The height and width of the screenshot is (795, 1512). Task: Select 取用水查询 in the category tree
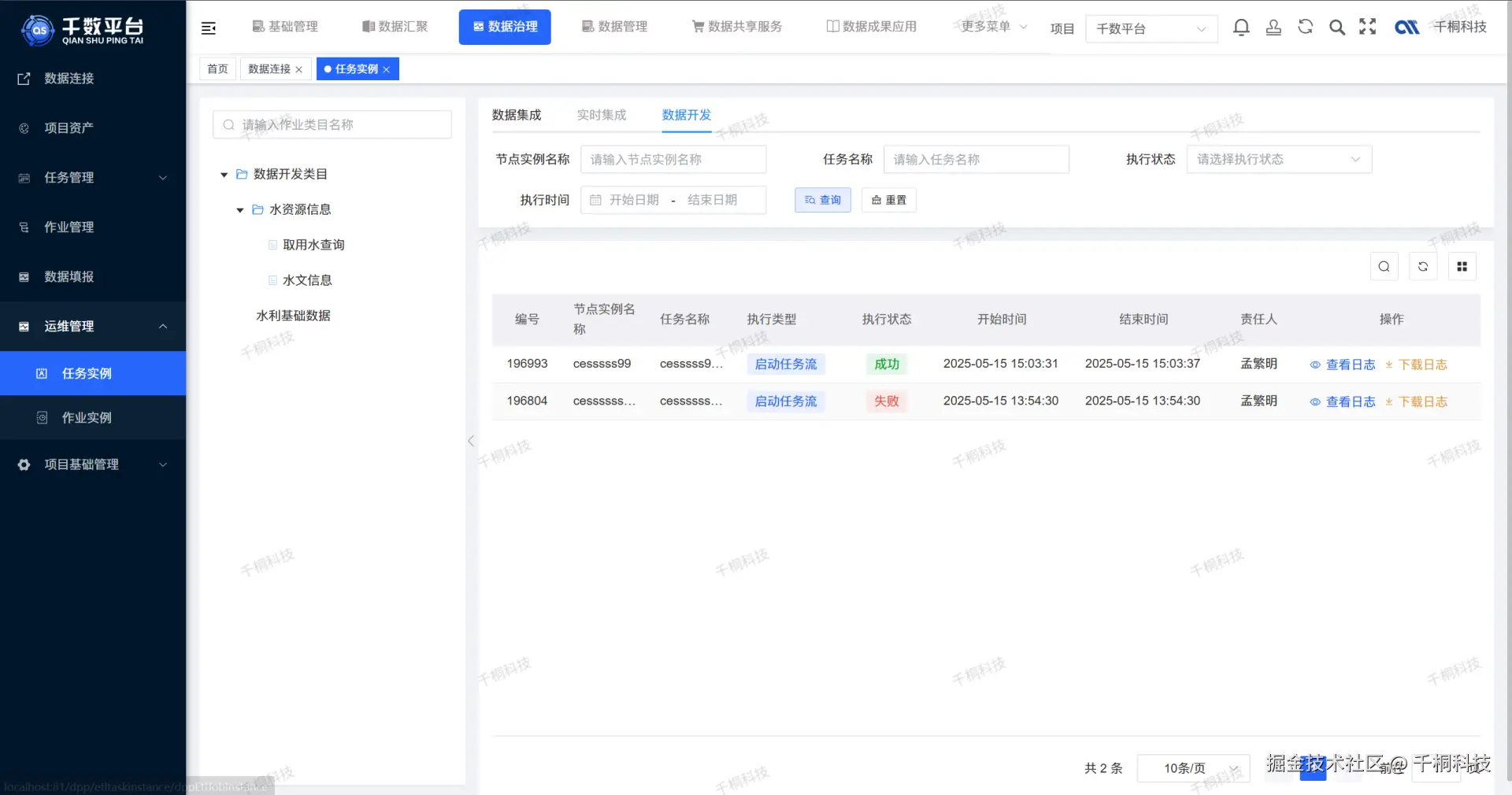(313, 245)
